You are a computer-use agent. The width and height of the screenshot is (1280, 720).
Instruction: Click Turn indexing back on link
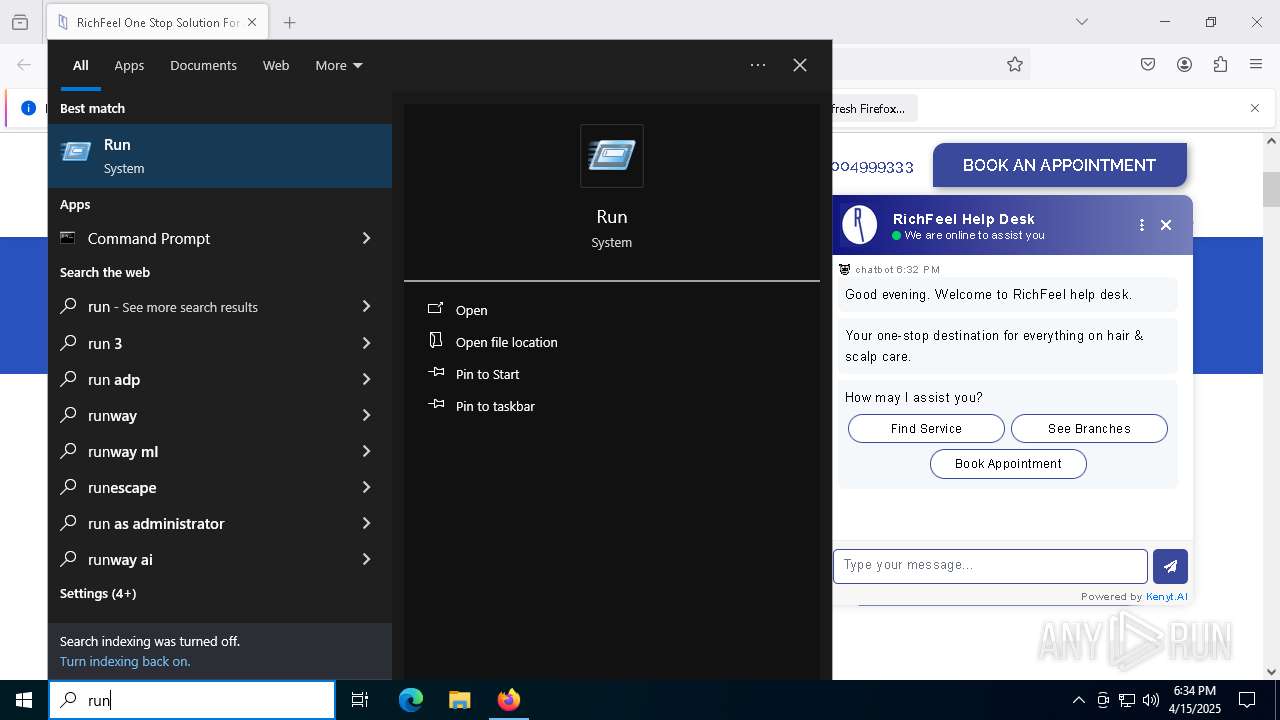click(x=125, y=661)
